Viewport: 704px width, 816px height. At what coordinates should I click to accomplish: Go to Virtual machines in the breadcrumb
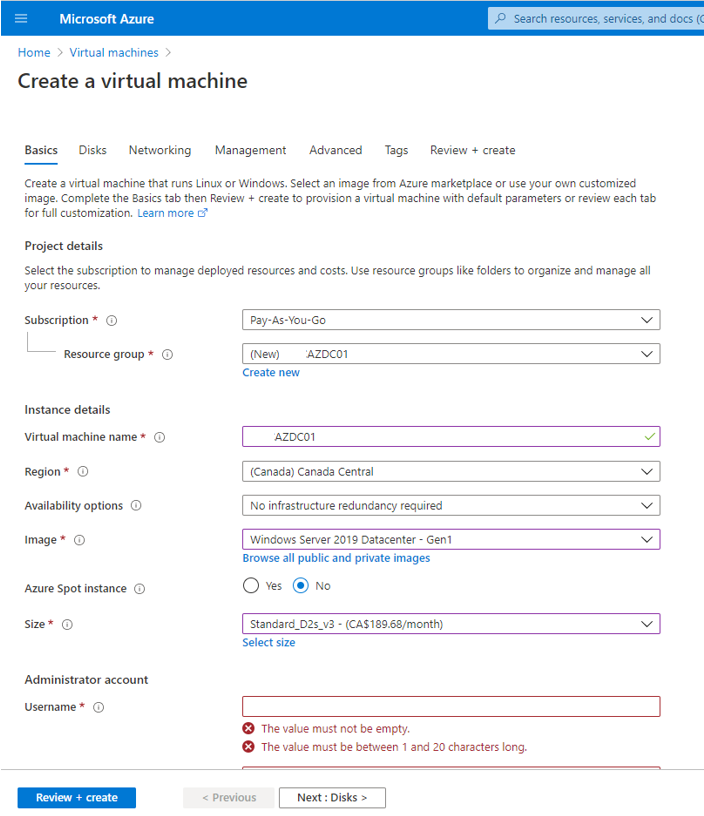pyautogui.click(x=114, y=53)
